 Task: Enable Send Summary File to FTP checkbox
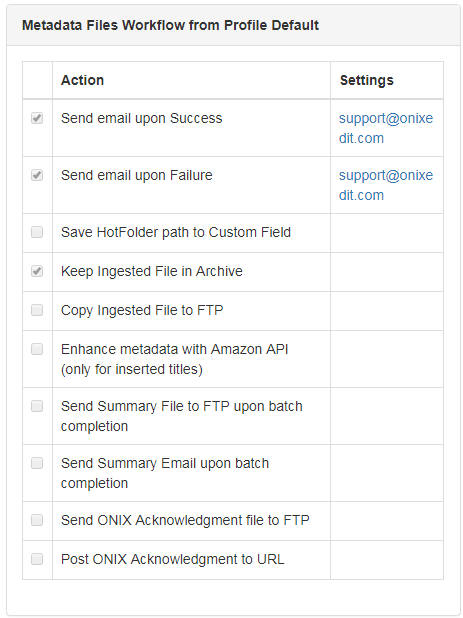[37, 406]
